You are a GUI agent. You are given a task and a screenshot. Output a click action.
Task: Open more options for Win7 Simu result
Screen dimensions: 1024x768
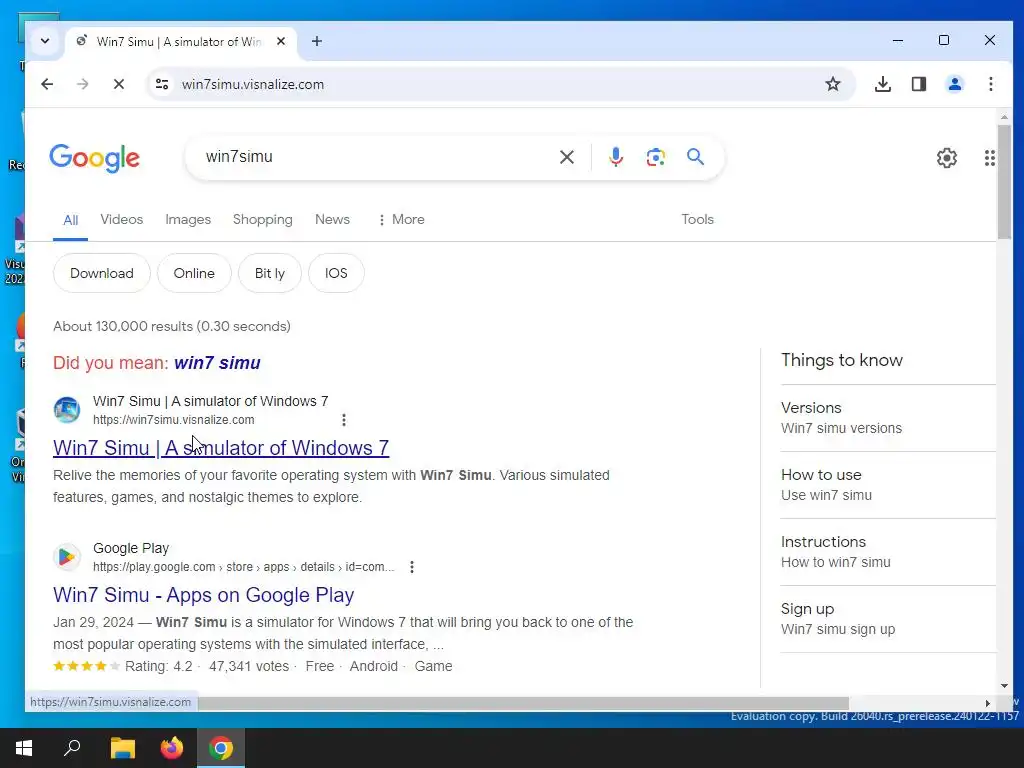344,420
